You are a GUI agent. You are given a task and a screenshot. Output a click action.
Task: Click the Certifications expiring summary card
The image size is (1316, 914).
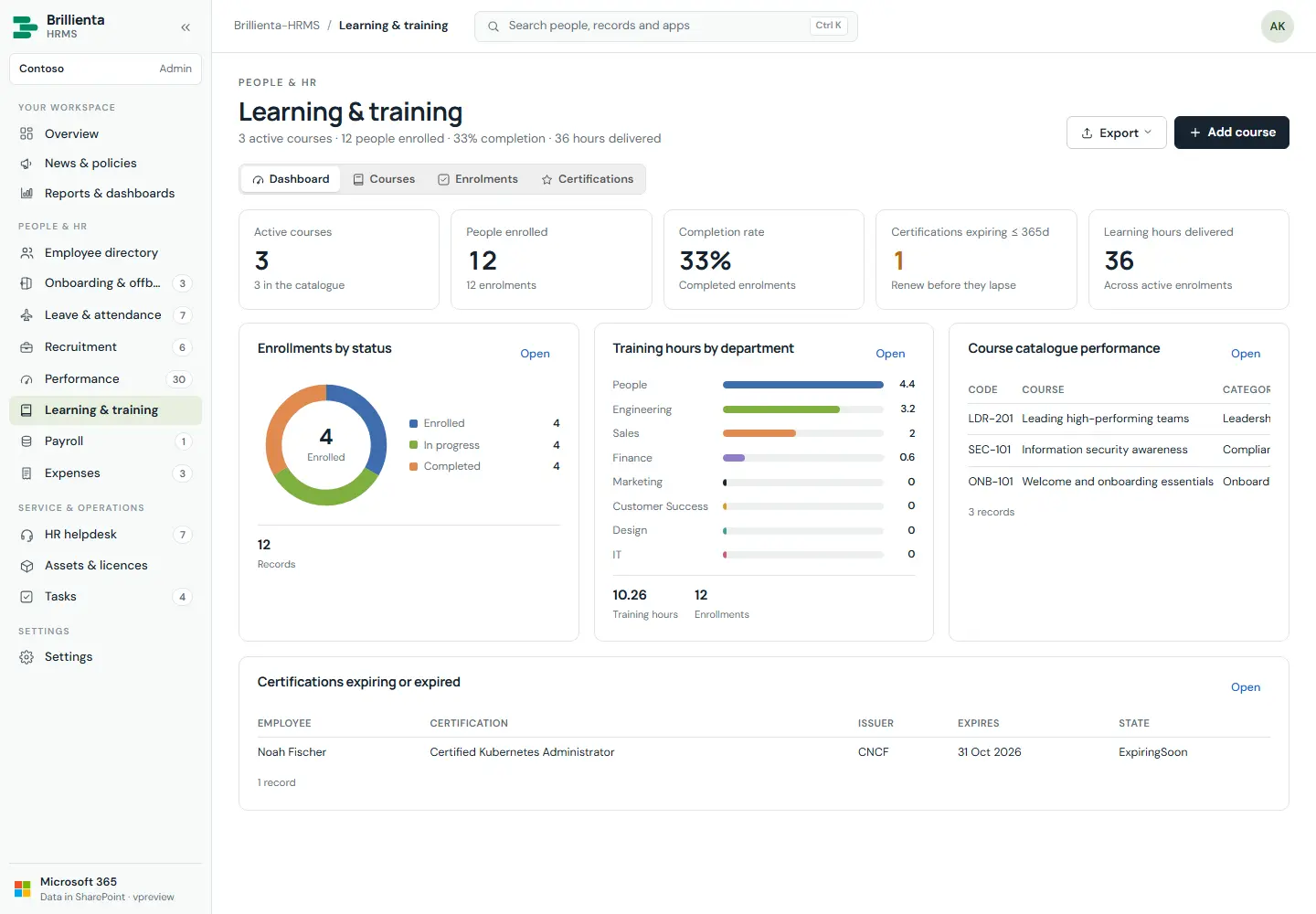[x=976, y=260]
